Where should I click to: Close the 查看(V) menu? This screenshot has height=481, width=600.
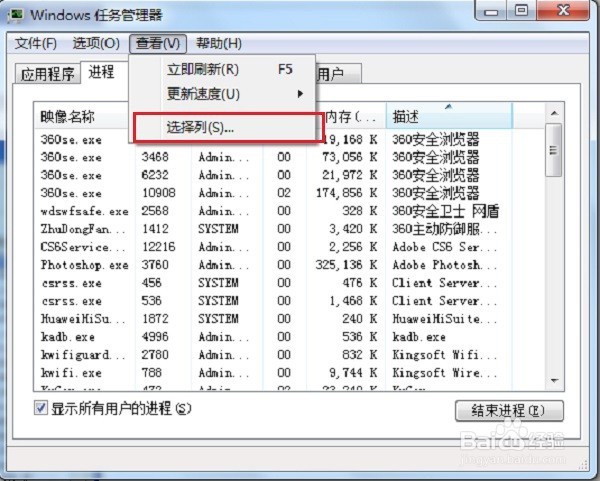pyautogui.click(x=158, y=43)
